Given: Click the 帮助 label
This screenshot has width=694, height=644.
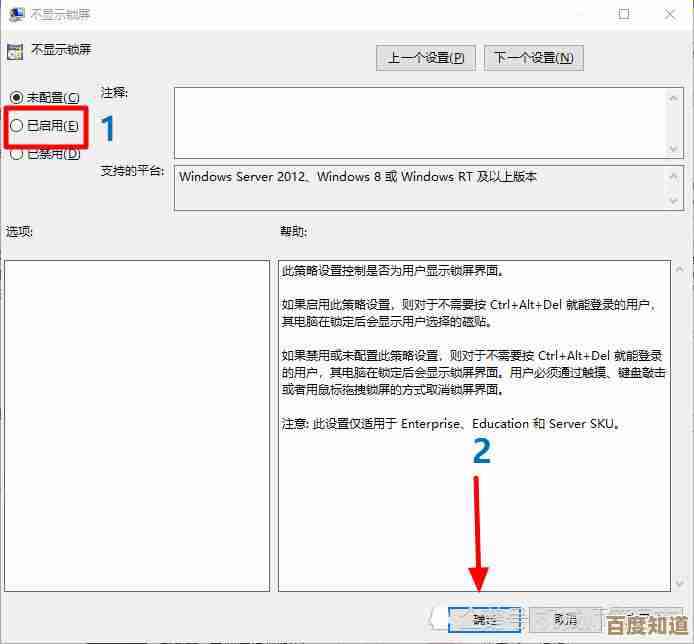Looking at the screenshot, I should pyautogui.click(x=293, y=231).
